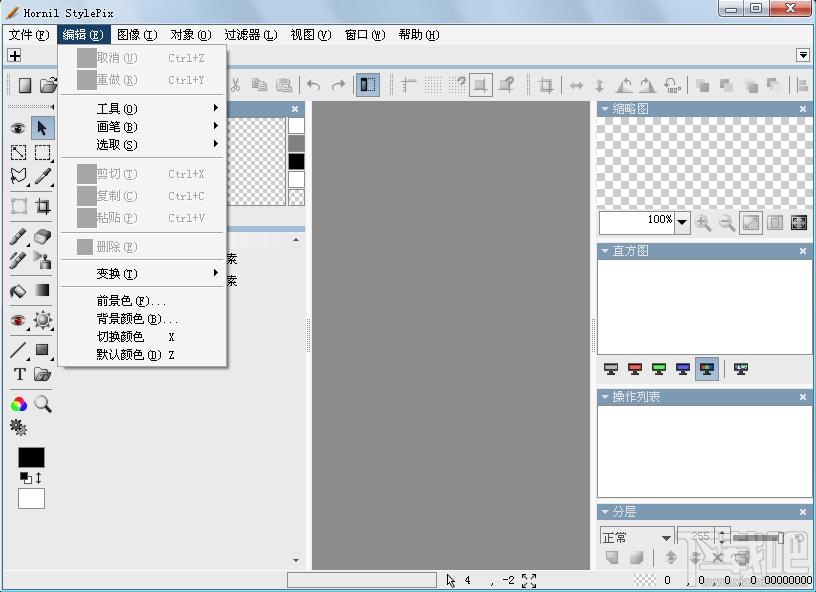Select the filled rectangle shape tool
The width and height of the screenshot is (816, 592).
(x=43, y=350)
